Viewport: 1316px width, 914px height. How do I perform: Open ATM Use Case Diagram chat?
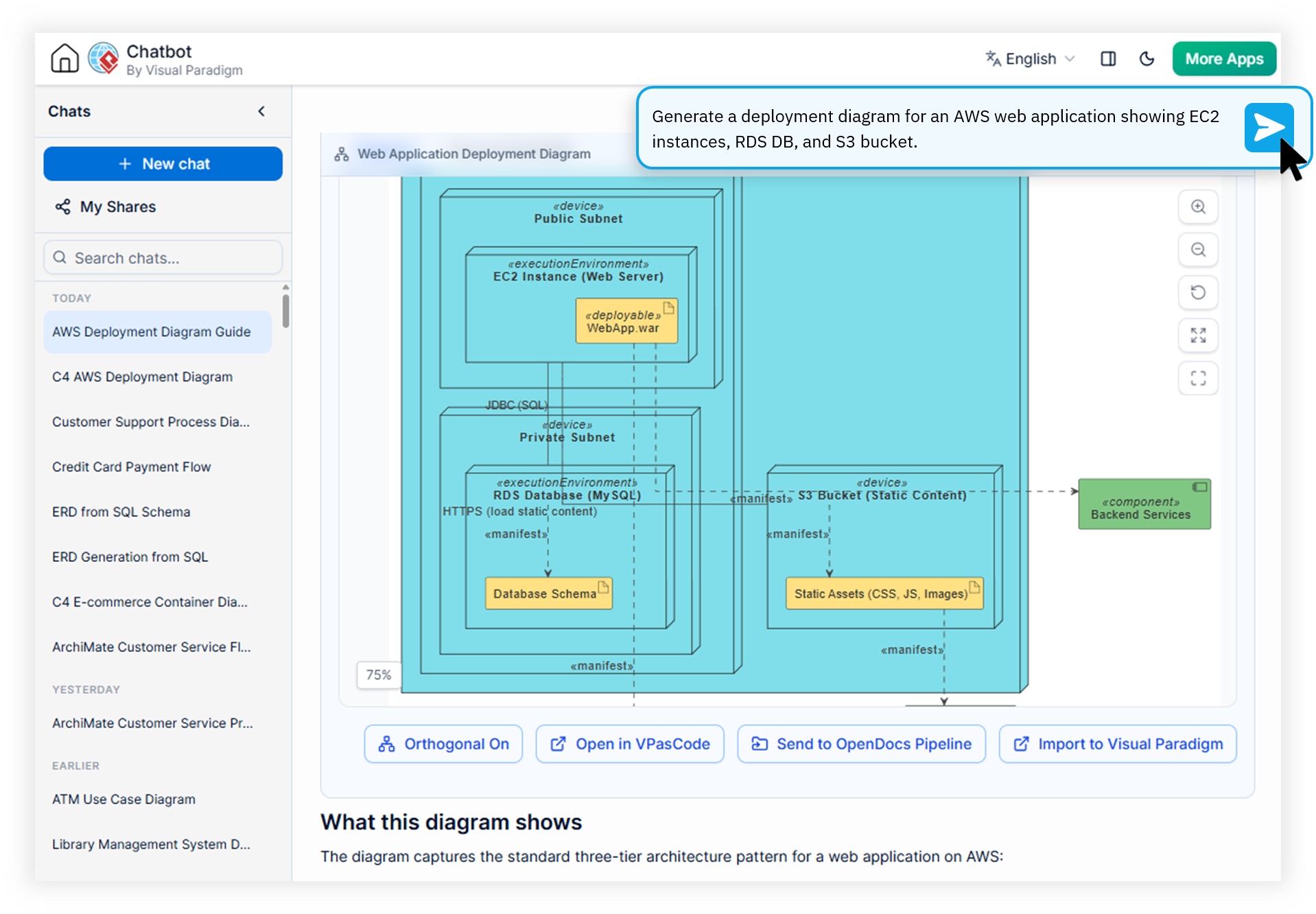pos(158,799)
